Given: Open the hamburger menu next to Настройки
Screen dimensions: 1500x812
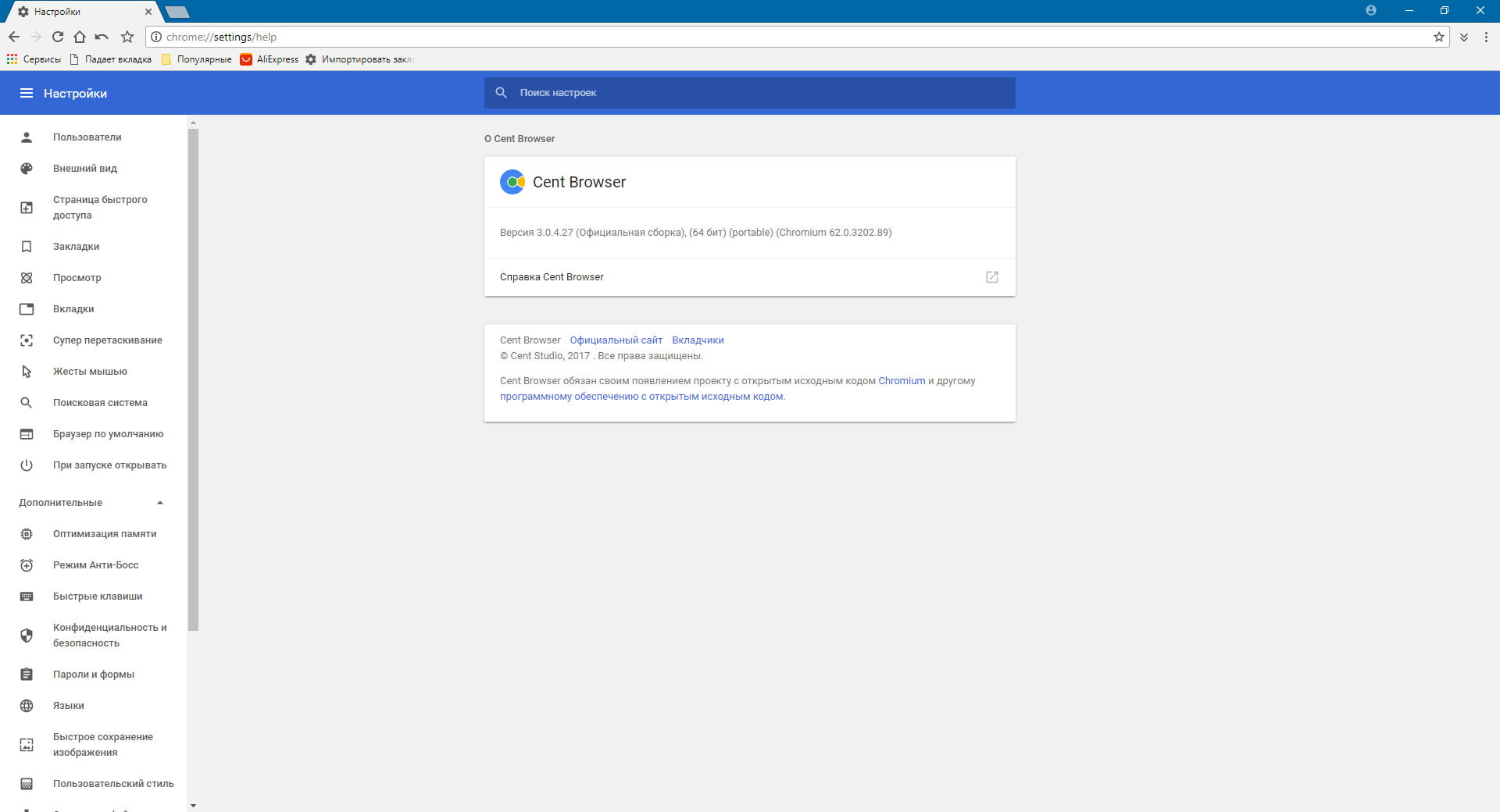Looking at the screenshot, I should 27,93.
